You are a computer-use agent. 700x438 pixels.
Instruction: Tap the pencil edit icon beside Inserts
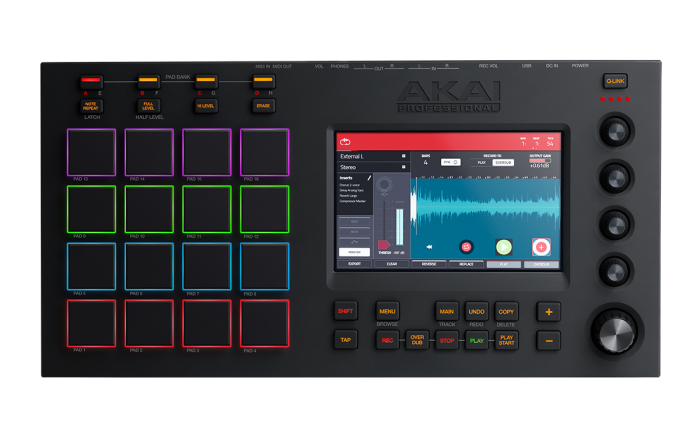[x=369, y=178]
